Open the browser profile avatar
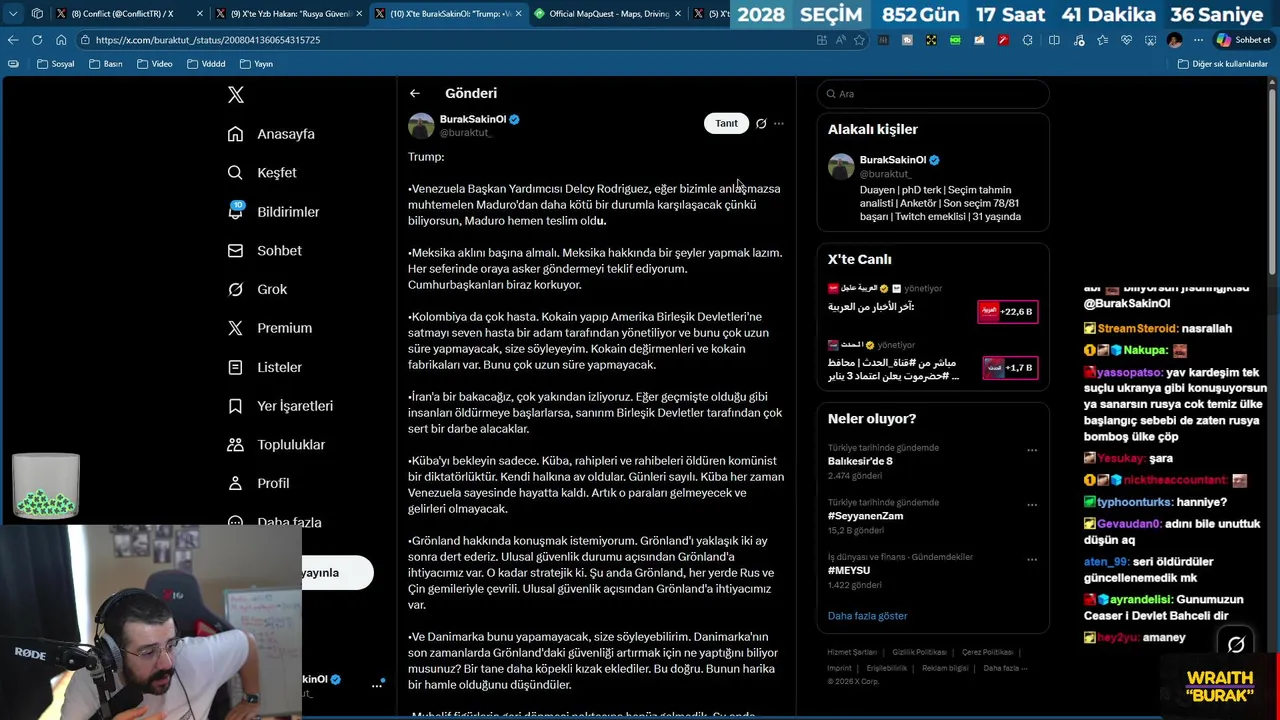Image resolution: width=1280 pixels, height=720 pixels. point(1174,40)
